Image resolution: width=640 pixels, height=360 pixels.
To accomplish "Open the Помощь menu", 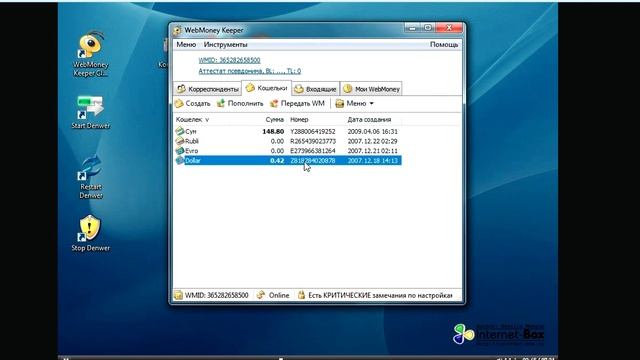I will pyautogui.click(x=444, y=44).
